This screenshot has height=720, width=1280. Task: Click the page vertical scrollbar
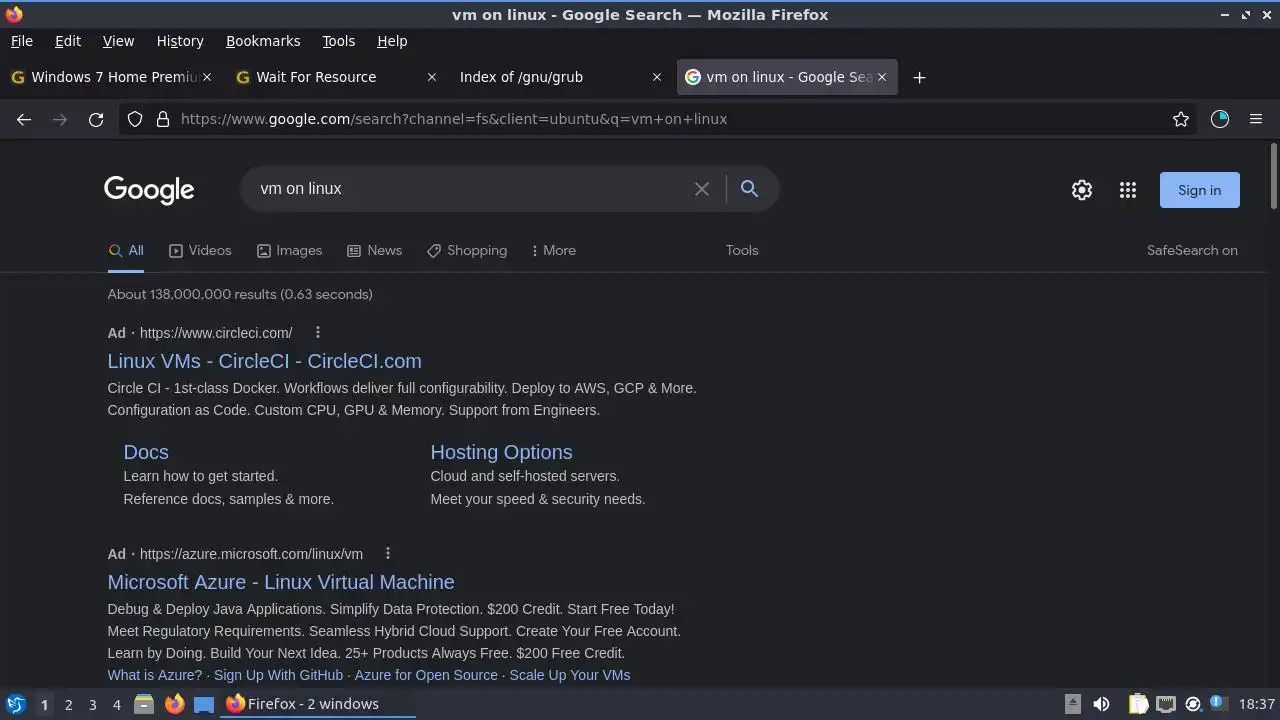1273,176
